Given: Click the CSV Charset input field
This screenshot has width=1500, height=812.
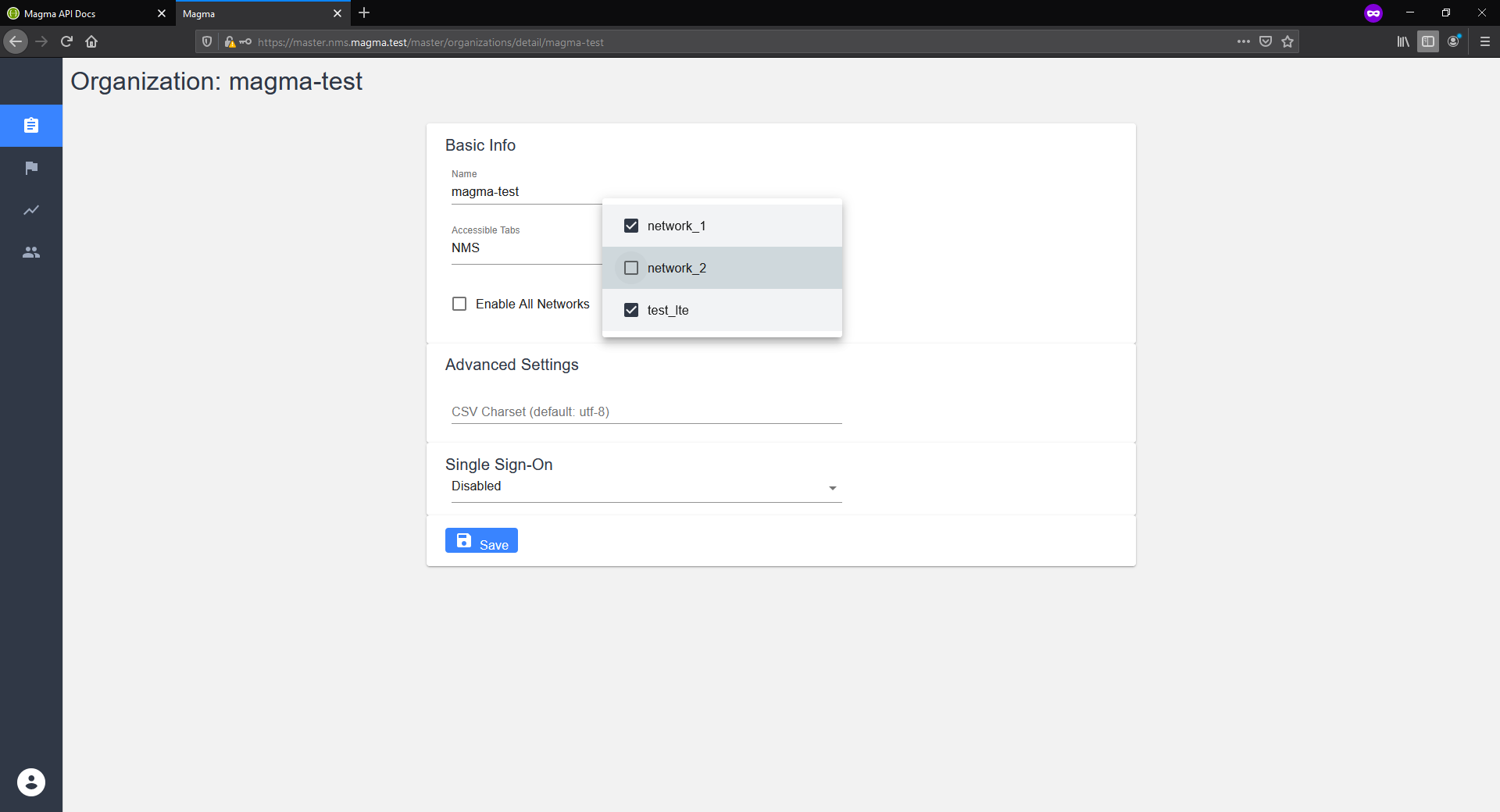Looking at the screenshot, I should click(x=646, y=411).
